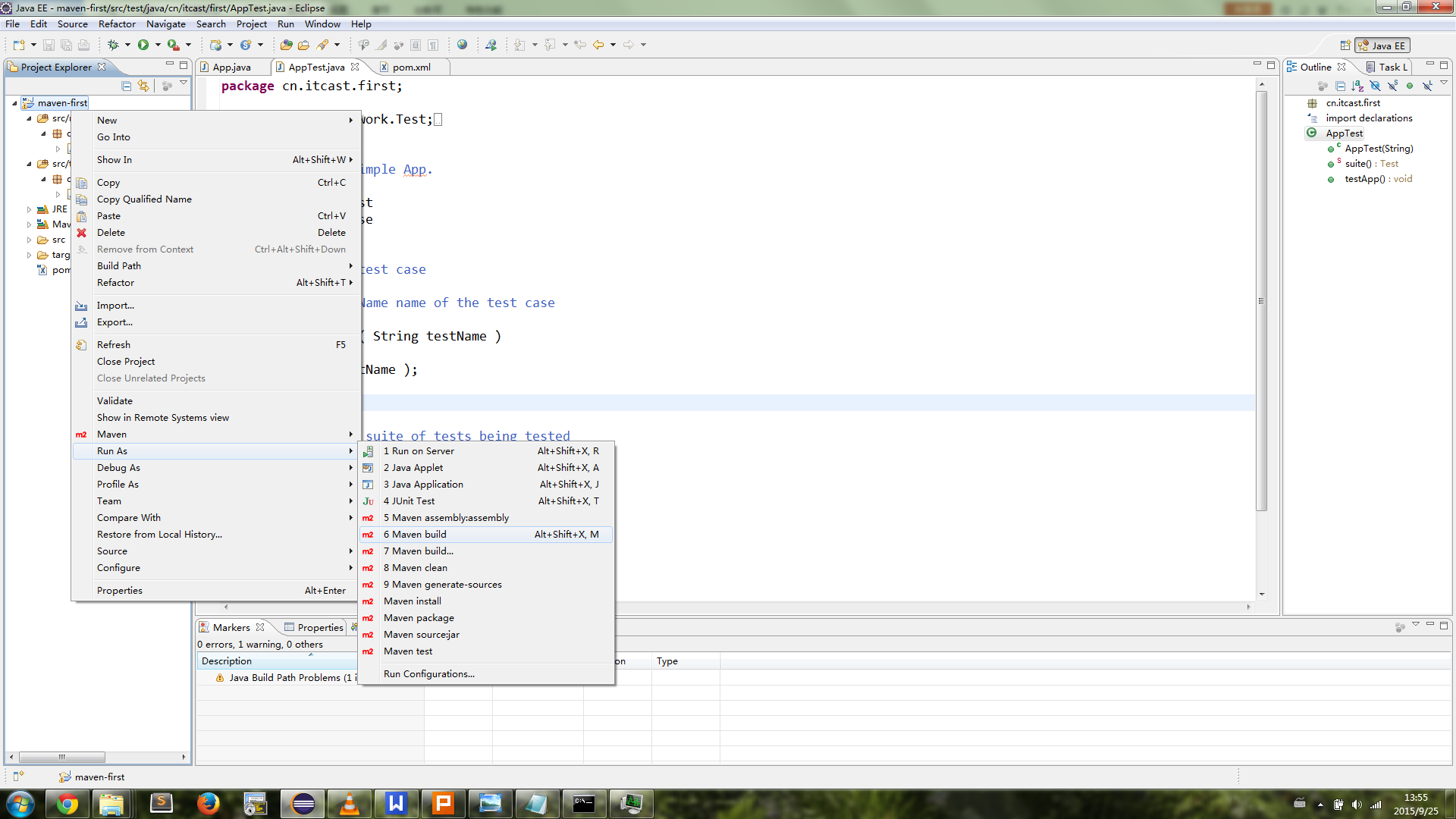Screen dimensions: 1456x819
Task: Click the Debug bug icon in toolbar
Action: (x=113, y=45)
